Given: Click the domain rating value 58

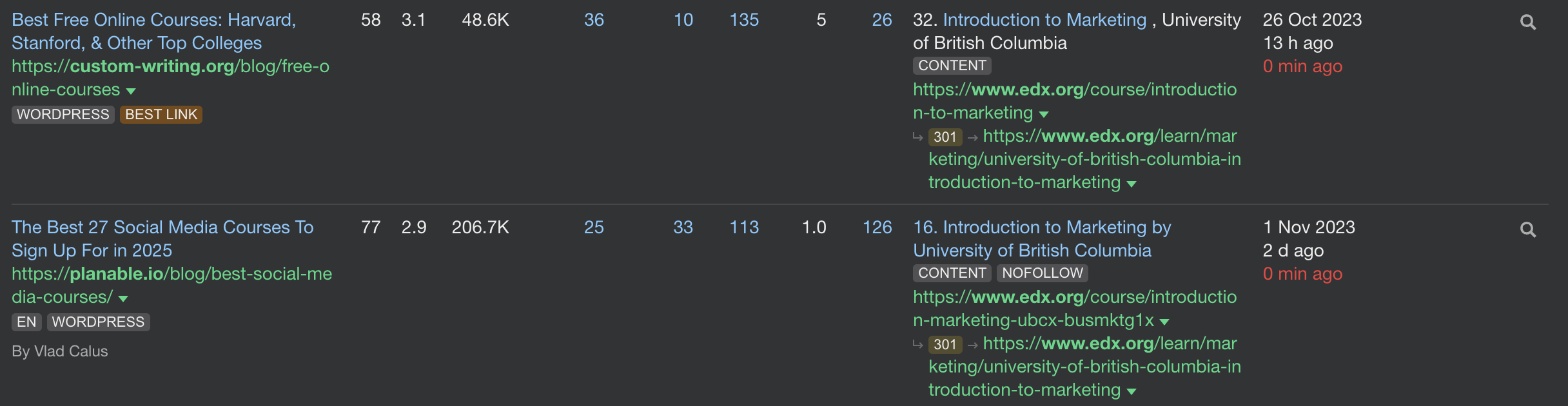Looking at the screenshot, I should (x=371, y=20).
